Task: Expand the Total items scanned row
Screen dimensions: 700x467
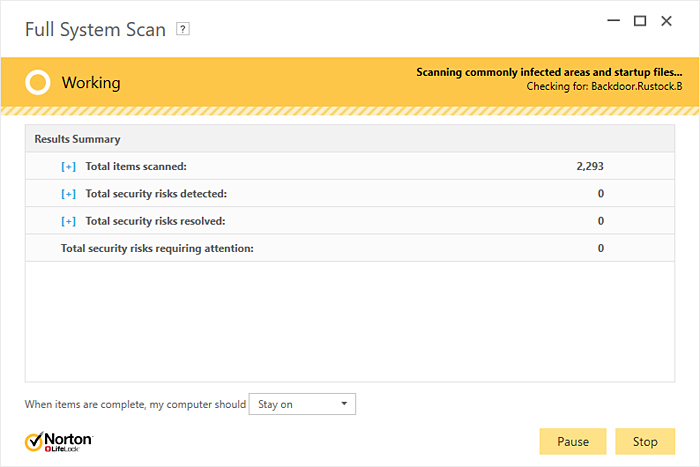Action: (x=68, y=166)
